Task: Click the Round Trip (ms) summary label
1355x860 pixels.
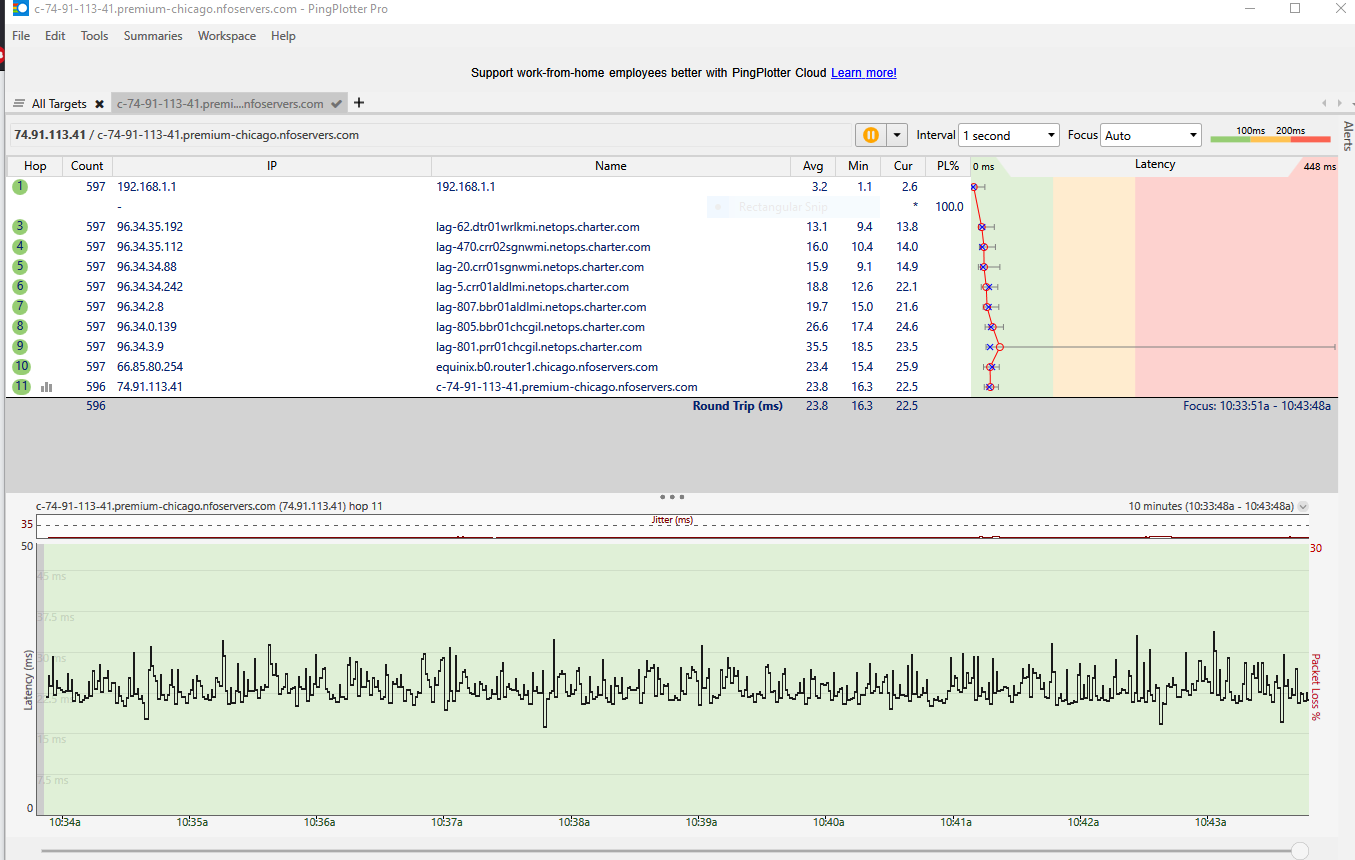Action: pos(738,406)
